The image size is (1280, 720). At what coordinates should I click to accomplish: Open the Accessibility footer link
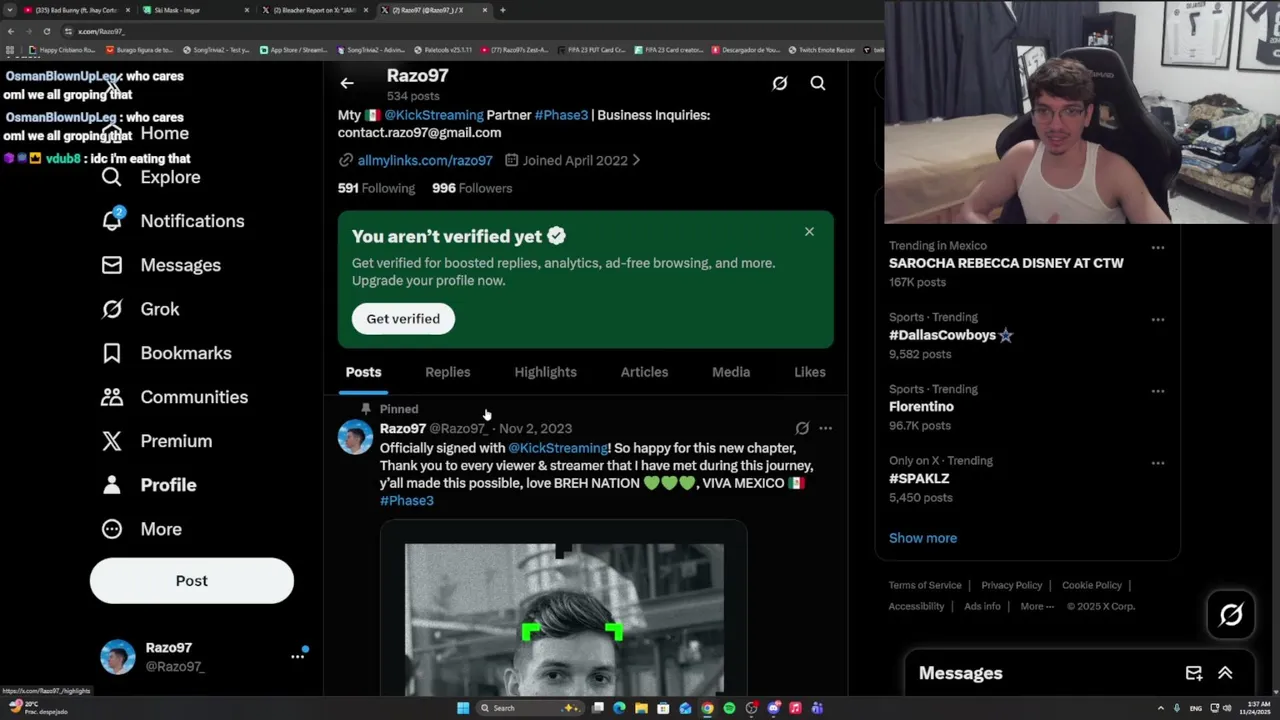[x=916, y=606]
